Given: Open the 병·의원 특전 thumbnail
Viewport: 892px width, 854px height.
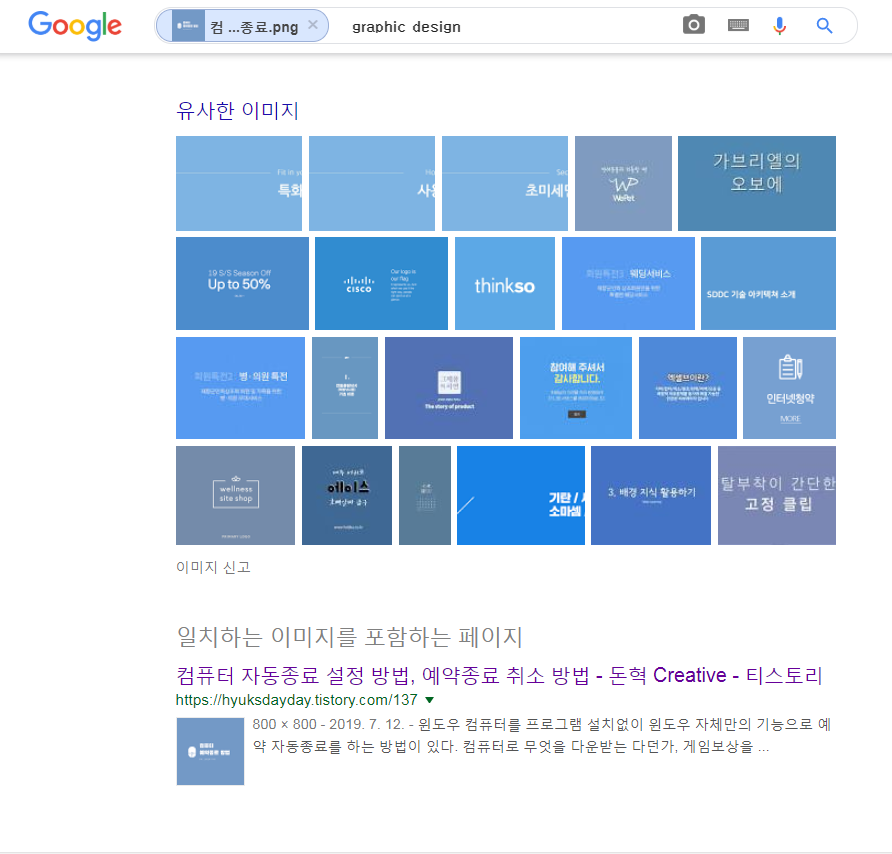Looking at the screenshot, I should 240,387.
